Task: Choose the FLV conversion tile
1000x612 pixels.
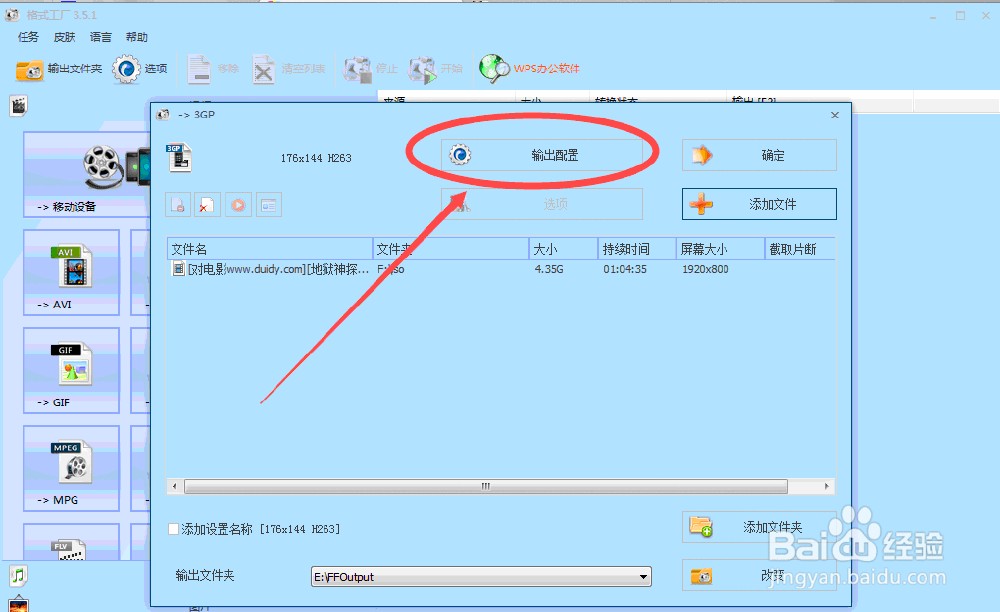Action: [71, 542]
